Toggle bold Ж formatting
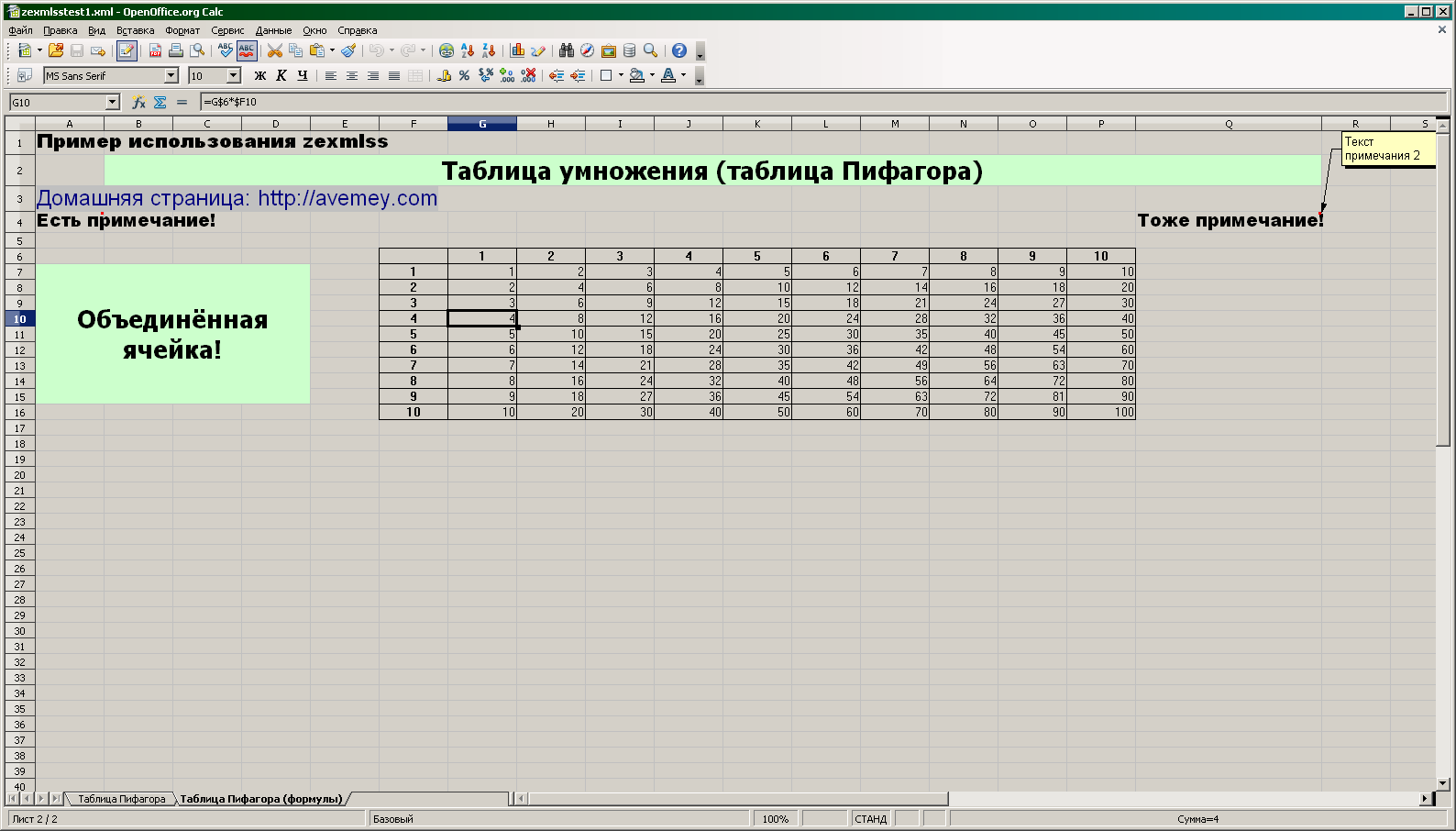Screen dimensions: 1456x831 (x=260, y=76)
